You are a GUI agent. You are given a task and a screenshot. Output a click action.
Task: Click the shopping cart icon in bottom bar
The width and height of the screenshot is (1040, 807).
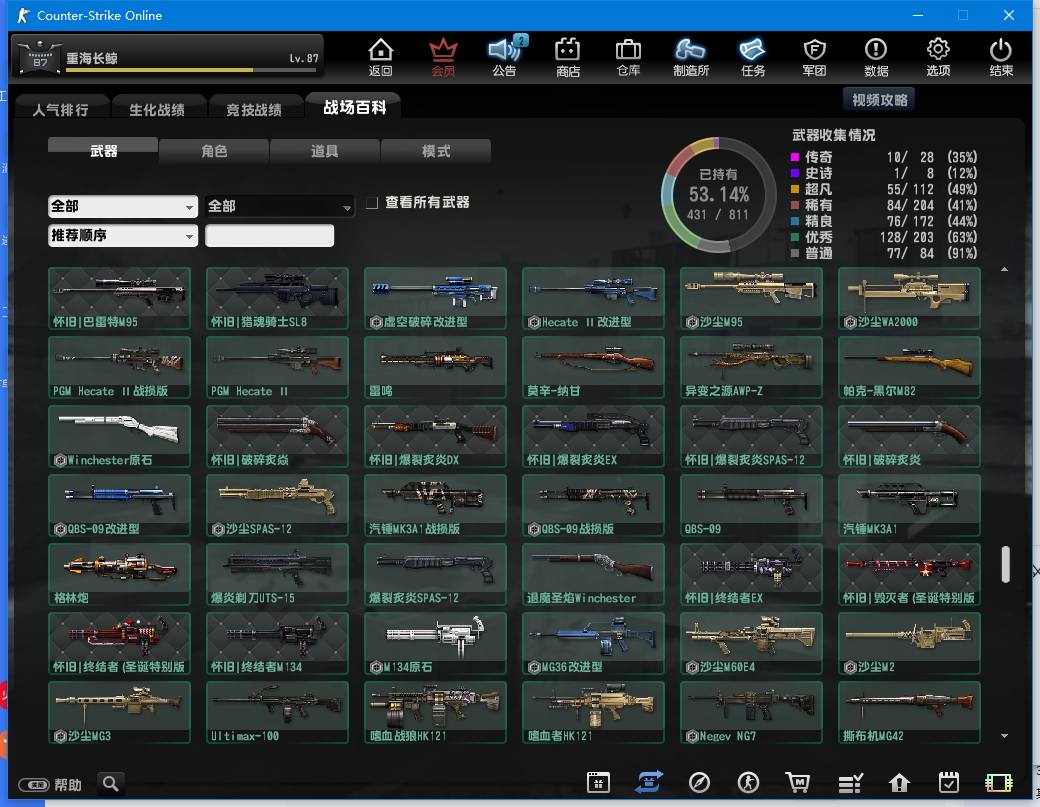(x=798, y=782)
